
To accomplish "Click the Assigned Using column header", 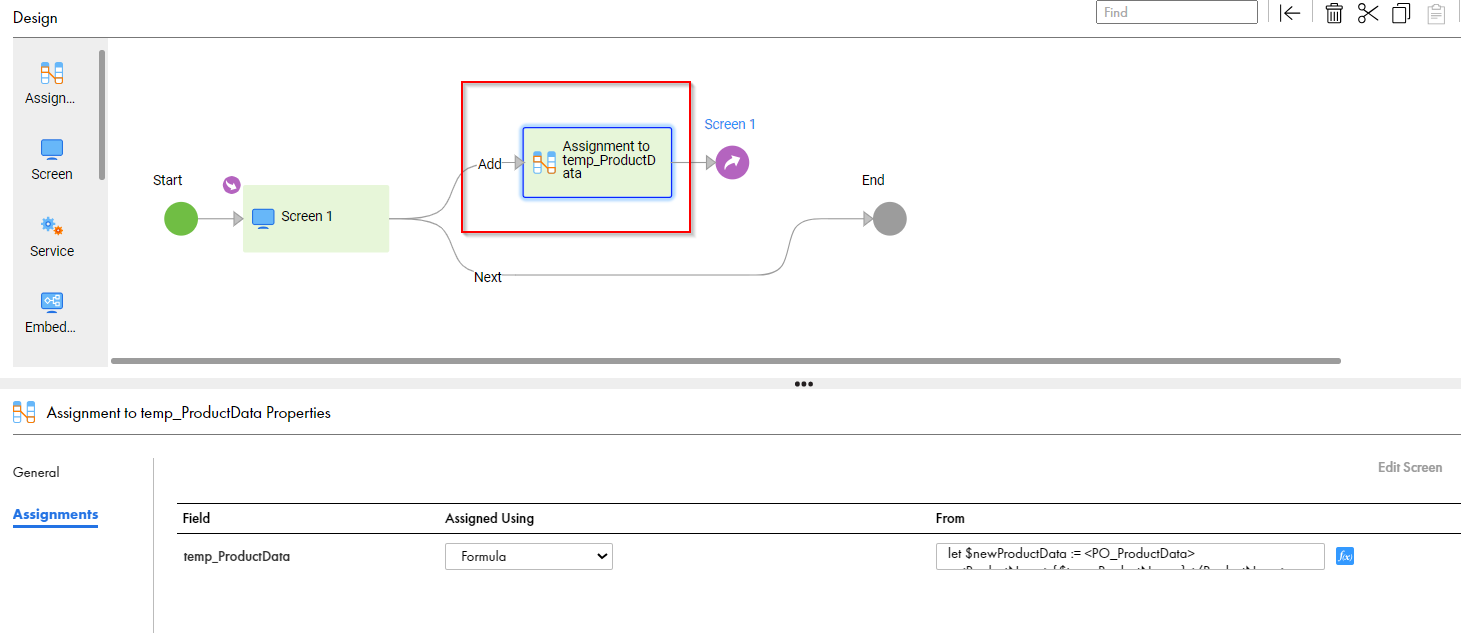I will click(489, 518).
